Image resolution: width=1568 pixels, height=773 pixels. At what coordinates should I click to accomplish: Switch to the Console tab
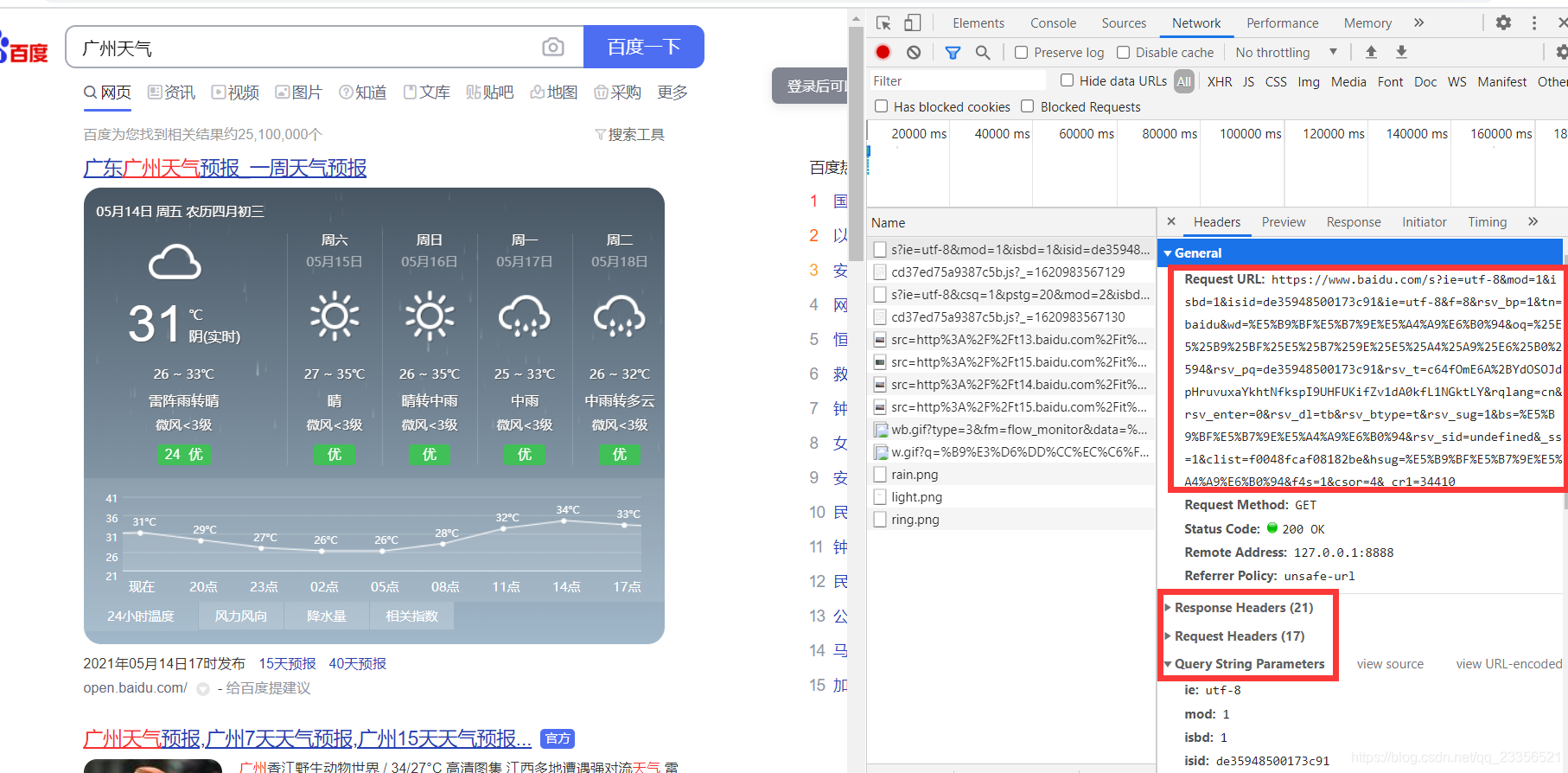coord(1053,23)
